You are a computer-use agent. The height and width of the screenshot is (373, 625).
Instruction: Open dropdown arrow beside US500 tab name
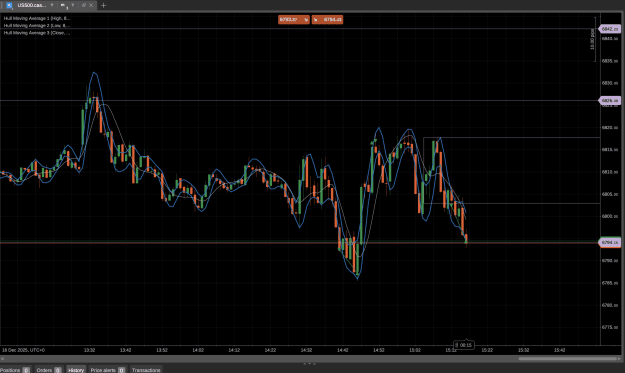click(52, 5)
